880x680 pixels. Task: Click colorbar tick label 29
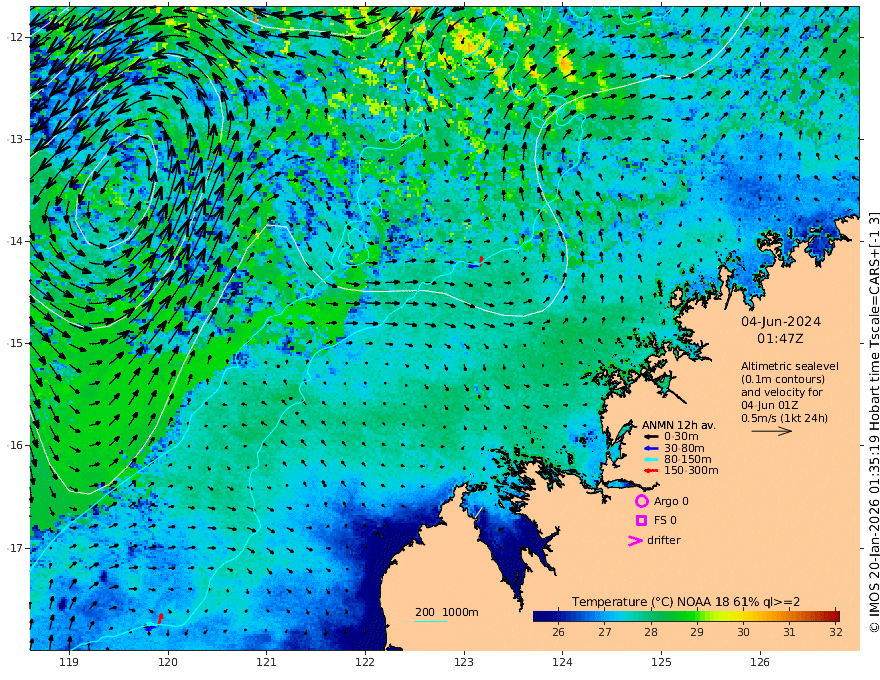coord(697,632)
